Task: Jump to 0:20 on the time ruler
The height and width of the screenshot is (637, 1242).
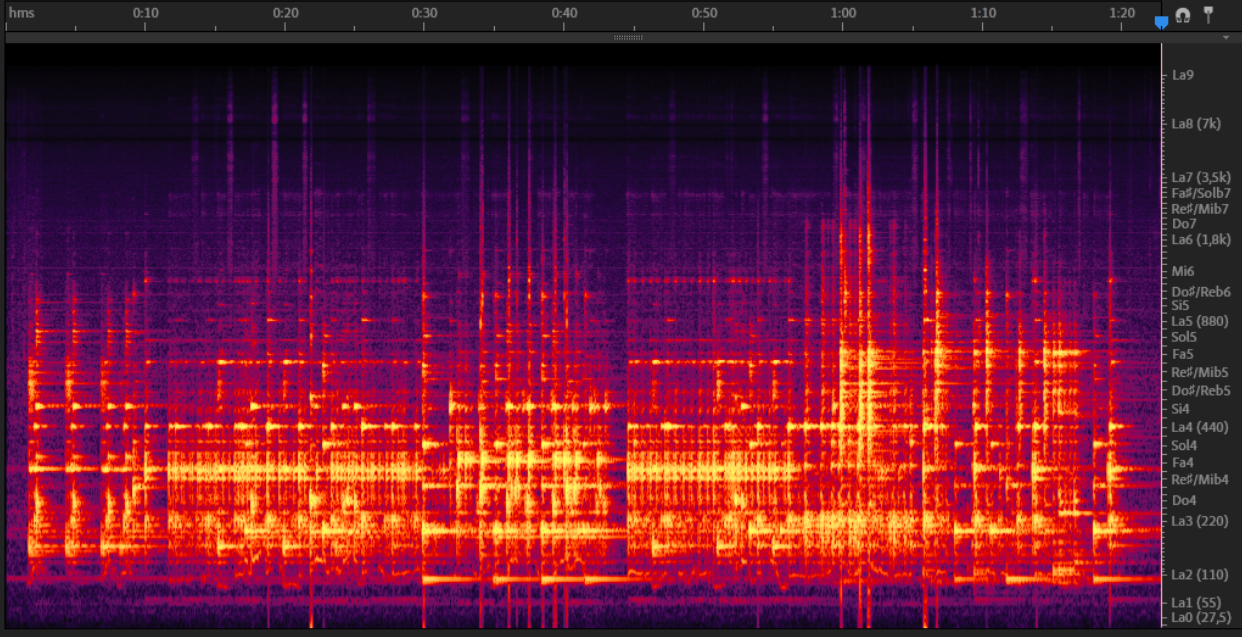Action: 285,14
